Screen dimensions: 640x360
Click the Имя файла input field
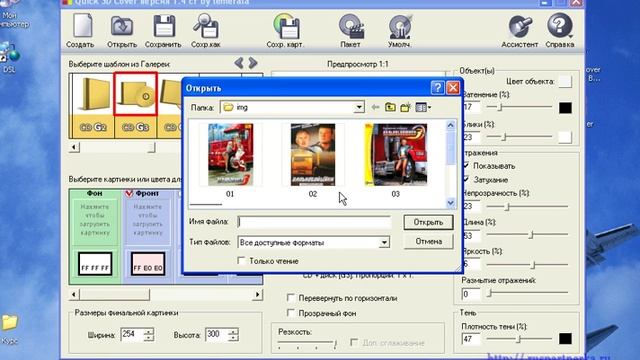[x=314, y=222]
